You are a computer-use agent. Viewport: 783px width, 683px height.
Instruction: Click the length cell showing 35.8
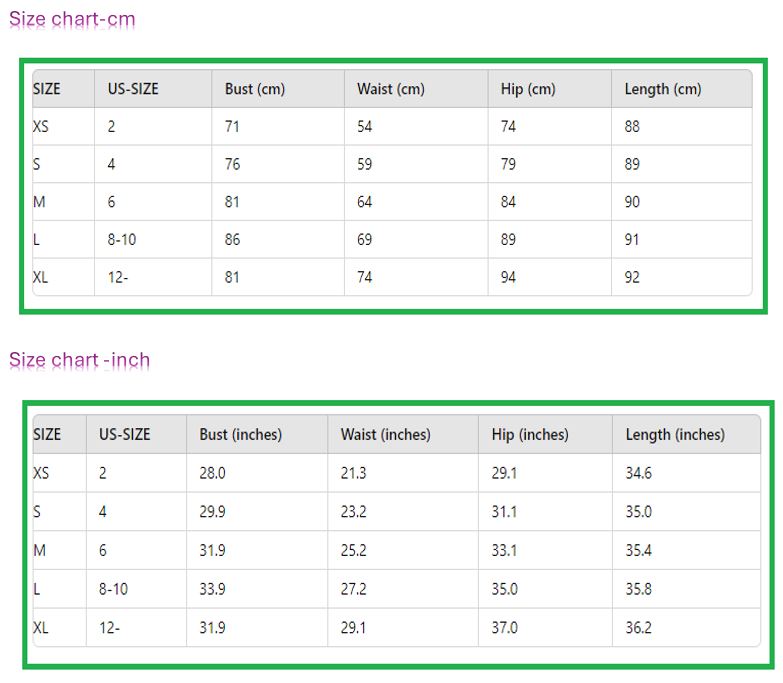pos(639,589)
